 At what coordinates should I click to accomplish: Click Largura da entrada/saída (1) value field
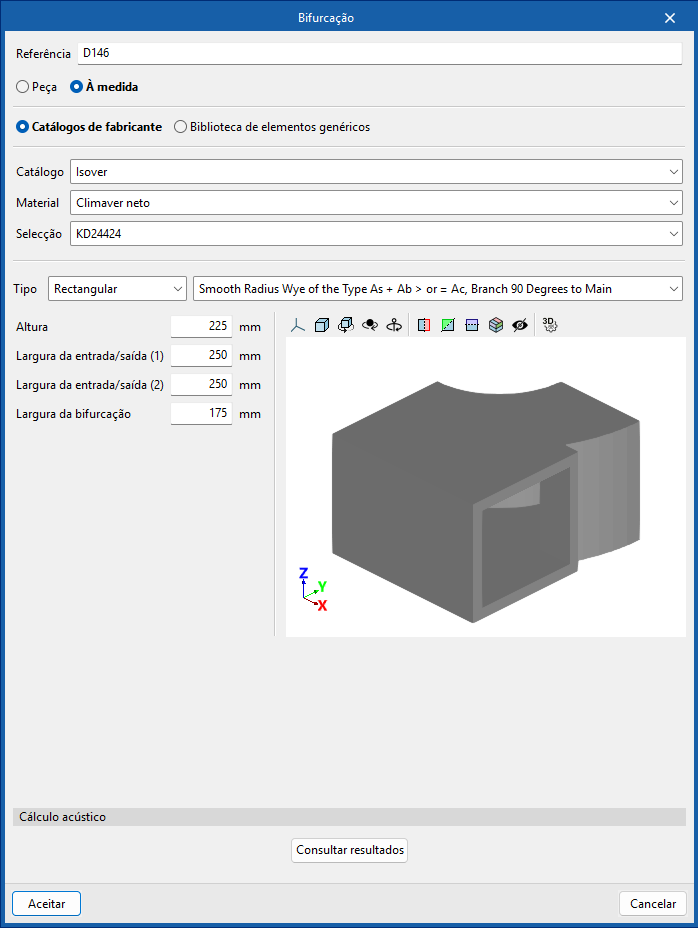[201, 355]
